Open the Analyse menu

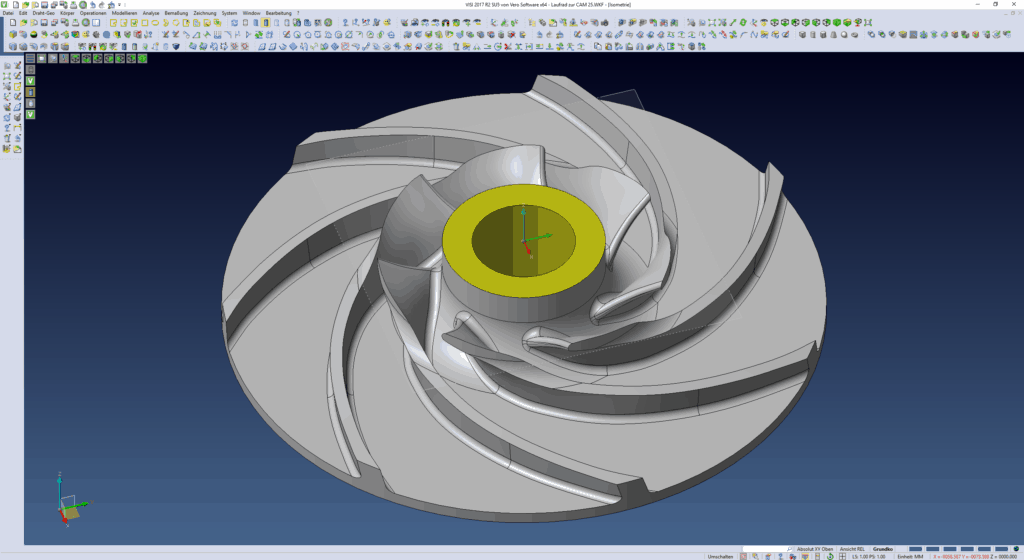(151, 13)
